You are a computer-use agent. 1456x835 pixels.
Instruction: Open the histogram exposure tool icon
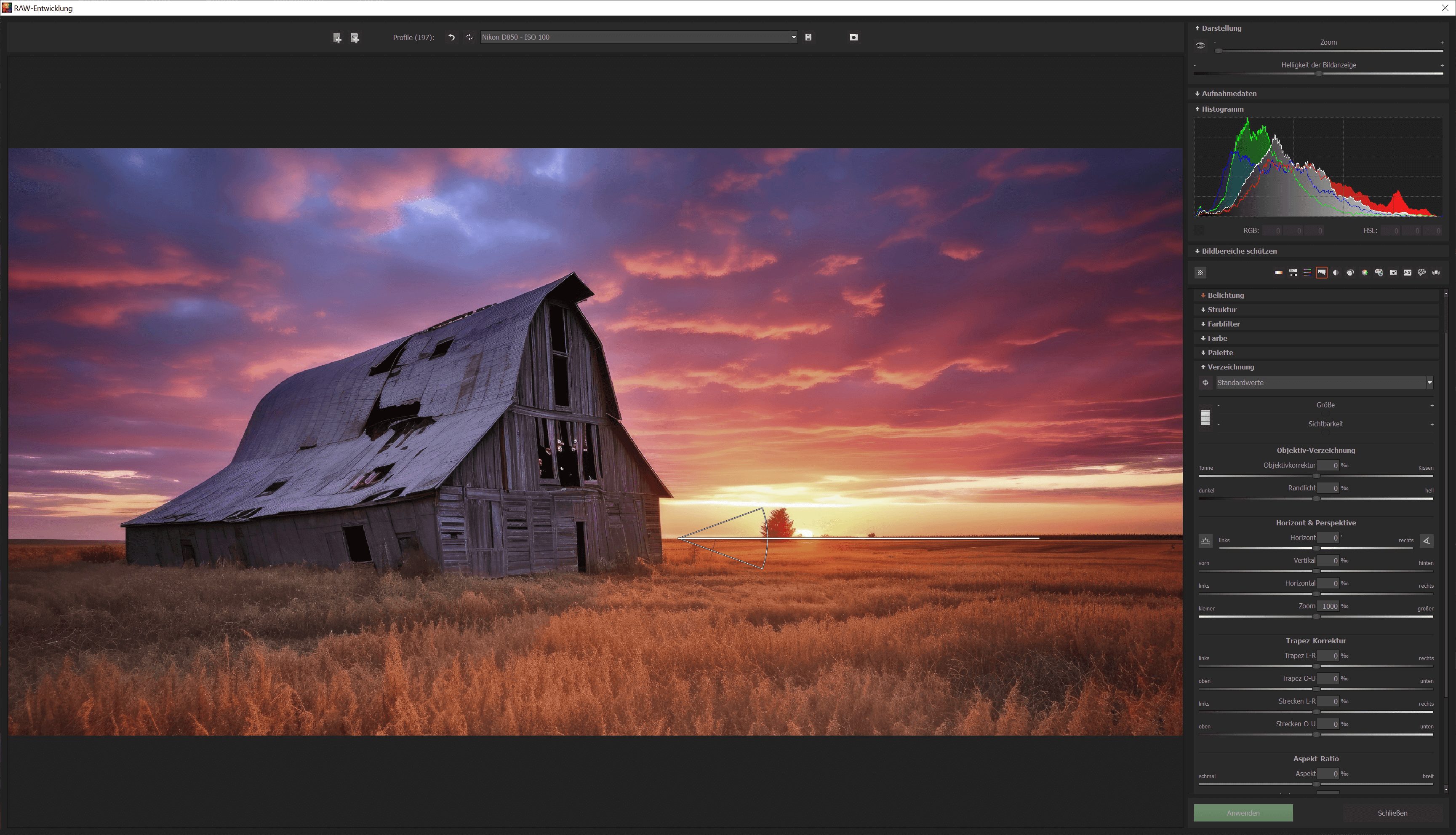click(1321, 273)
